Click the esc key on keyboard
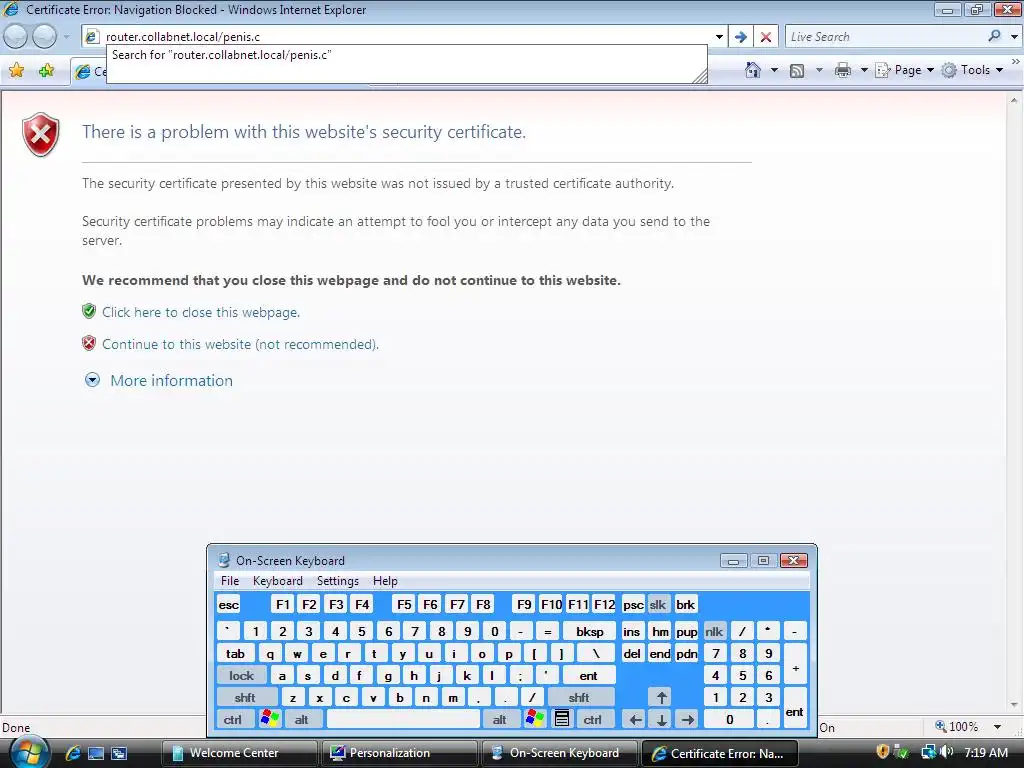 229,605
